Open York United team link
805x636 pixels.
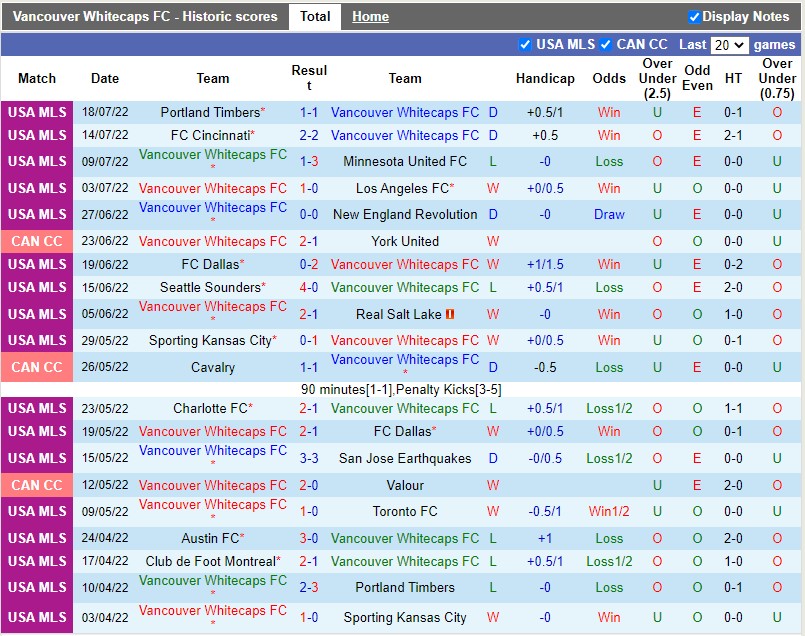coord(405,241)
